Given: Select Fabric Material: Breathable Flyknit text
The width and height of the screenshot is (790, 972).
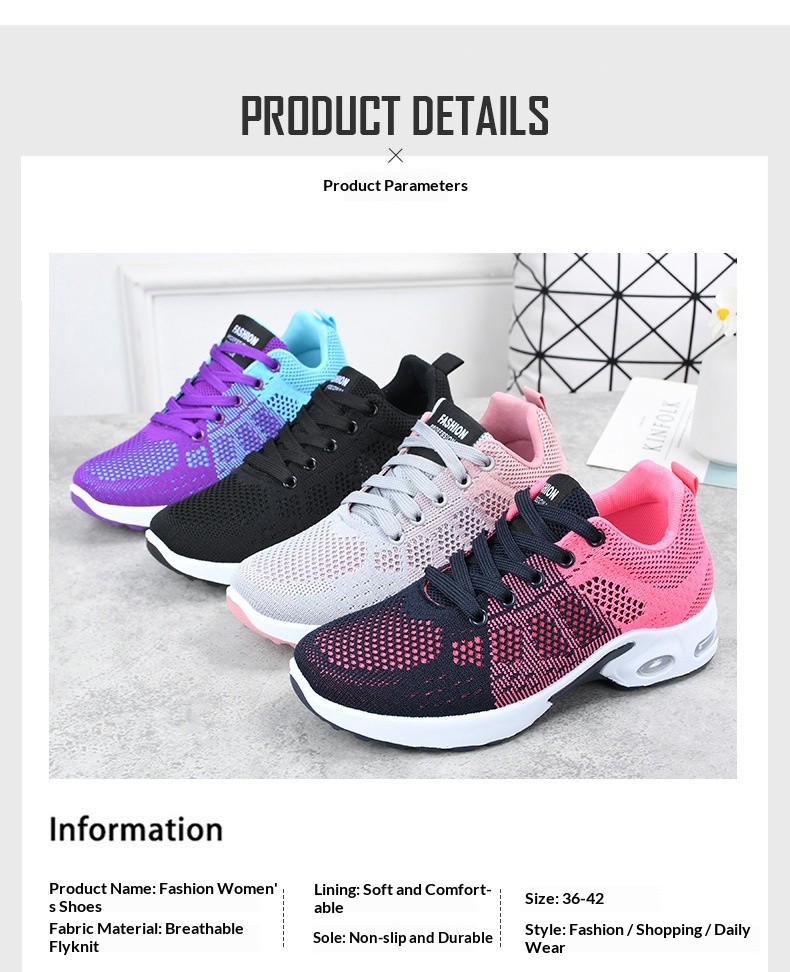Looking at the screenshot, I should pyautogui.click(x=146, y=937).
